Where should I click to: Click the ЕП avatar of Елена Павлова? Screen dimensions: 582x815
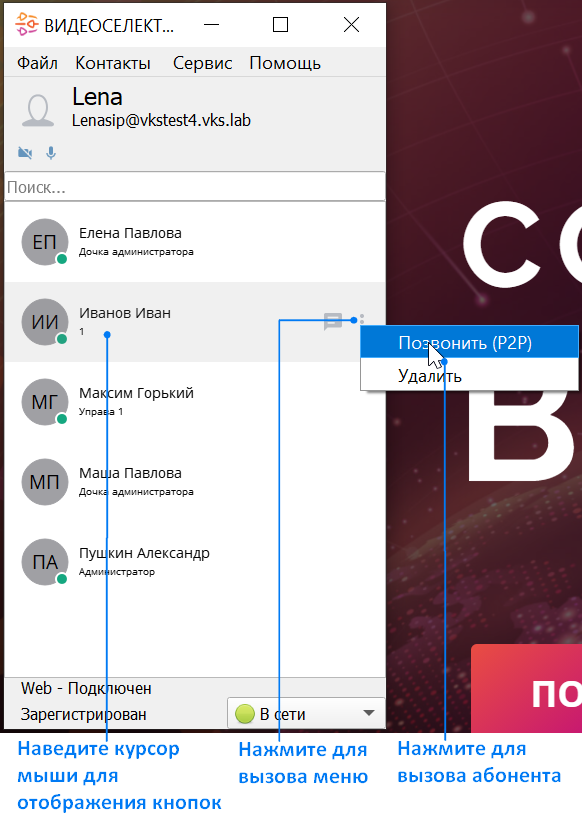click(45, 242)
